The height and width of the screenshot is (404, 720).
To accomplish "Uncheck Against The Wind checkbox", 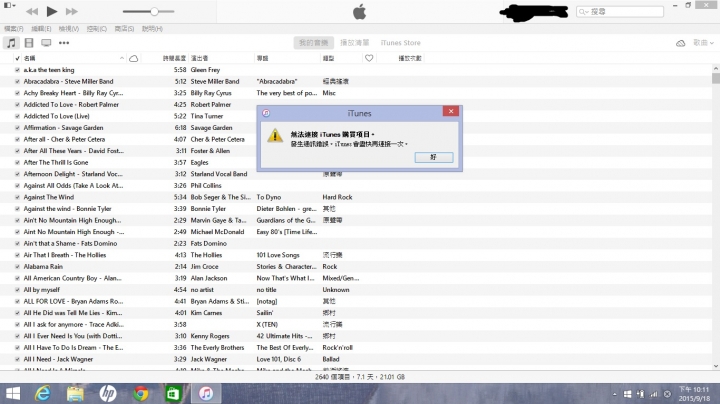I will [17, 197].
